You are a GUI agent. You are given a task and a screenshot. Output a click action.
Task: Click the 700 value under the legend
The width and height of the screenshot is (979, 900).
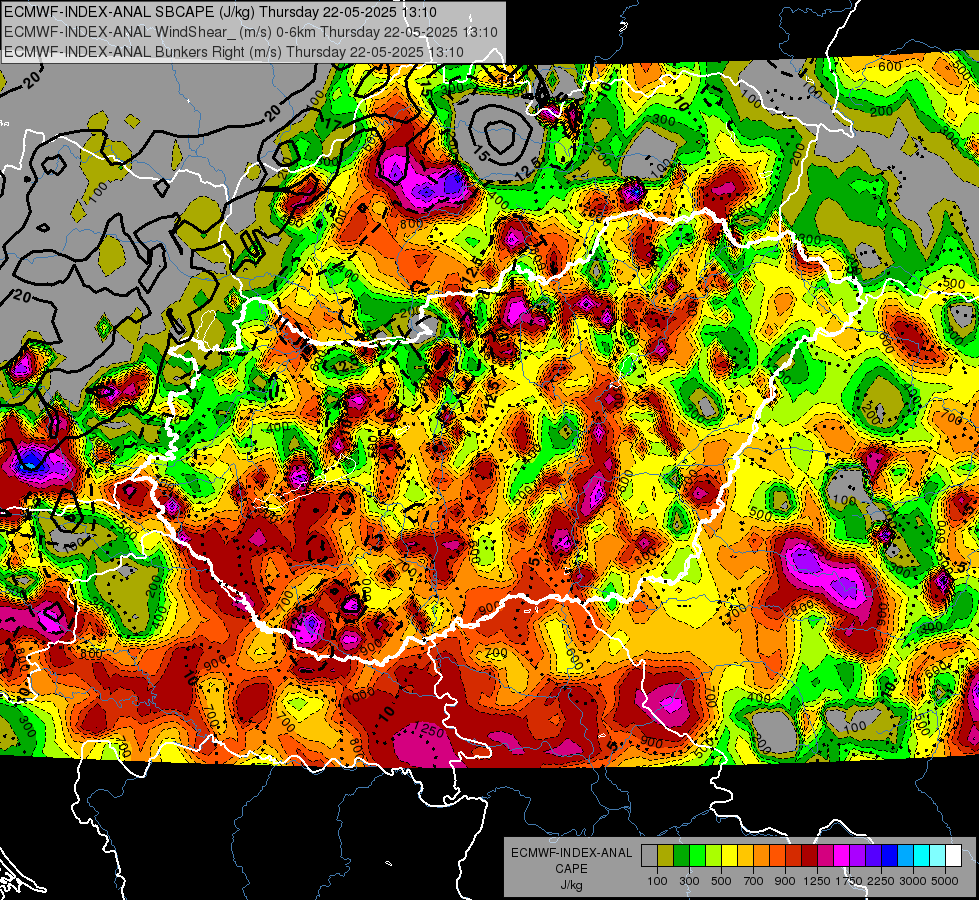click(x=754, y=881)
